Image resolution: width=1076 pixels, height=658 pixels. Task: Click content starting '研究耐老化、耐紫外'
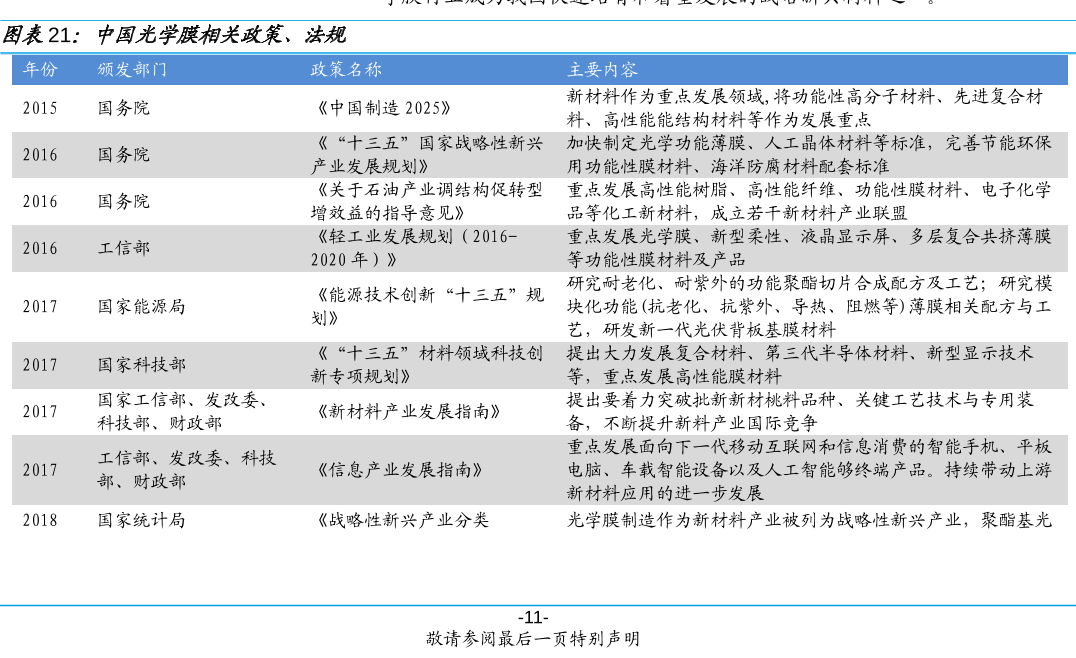[x=809, y=306]
